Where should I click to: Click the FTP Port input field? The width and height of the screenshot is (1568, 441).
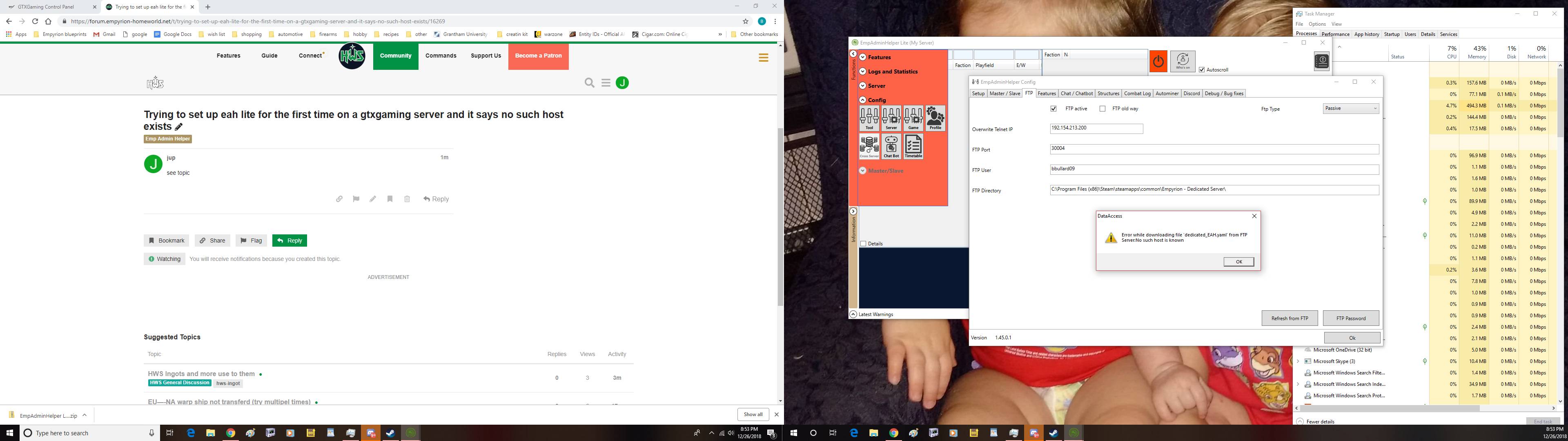pos(1214,149)
